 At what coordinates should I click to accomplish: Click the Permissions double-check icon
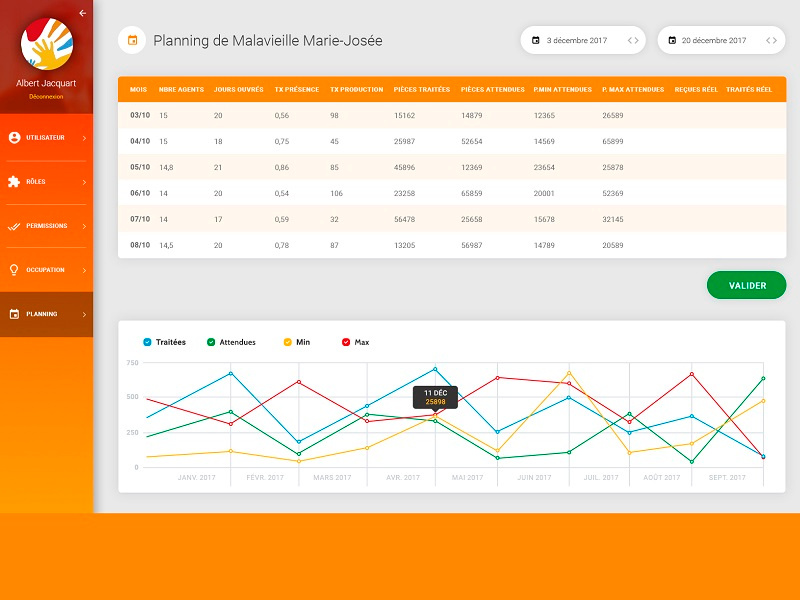[14, 226]
